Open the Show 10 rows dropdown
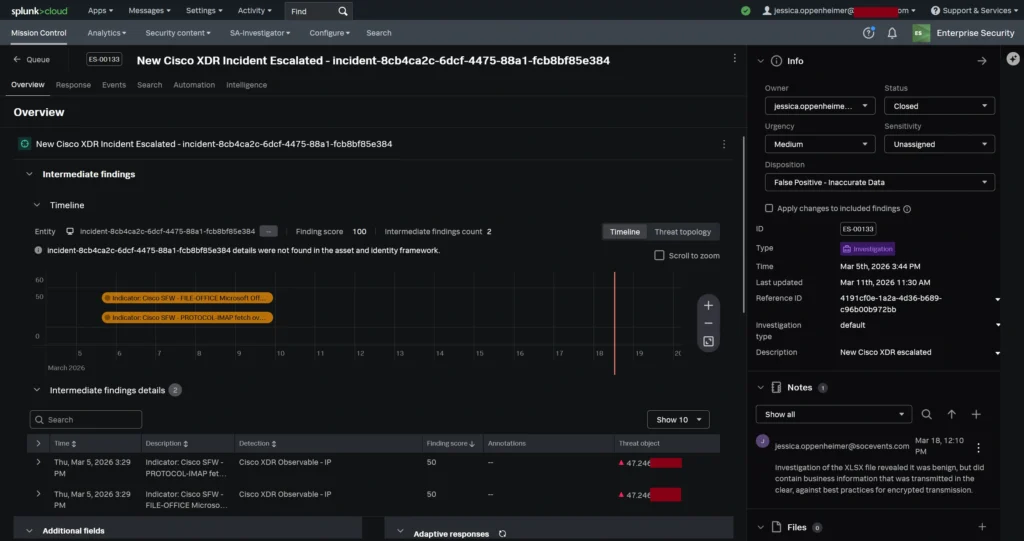The image size is (1024, 541). point(678,420)
